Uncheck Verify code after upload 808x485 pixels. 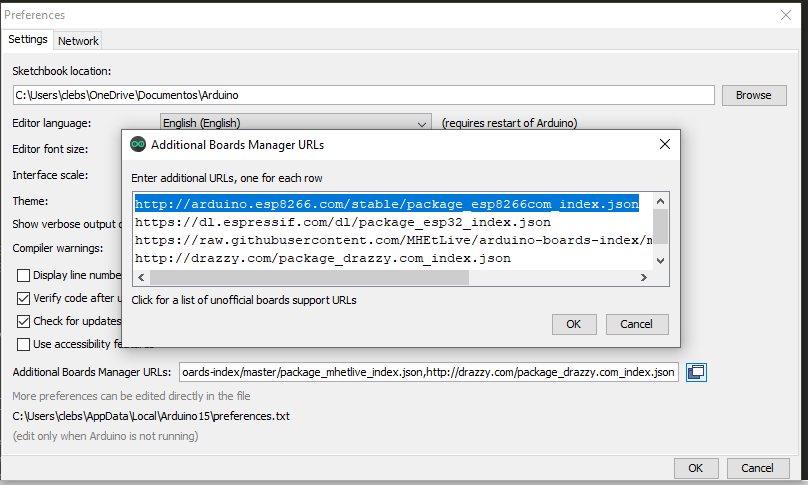point(23,298)
